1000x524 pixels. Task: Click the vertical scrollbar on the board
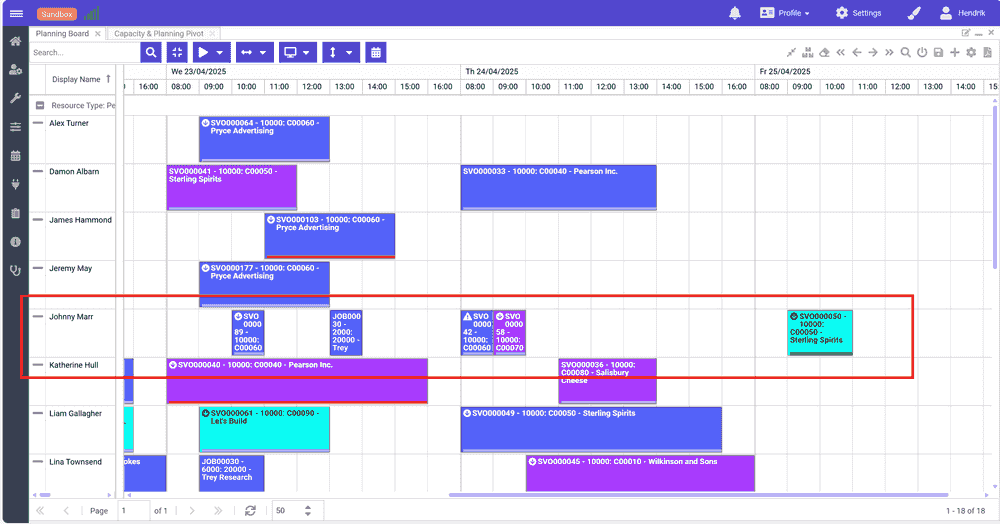995,187
